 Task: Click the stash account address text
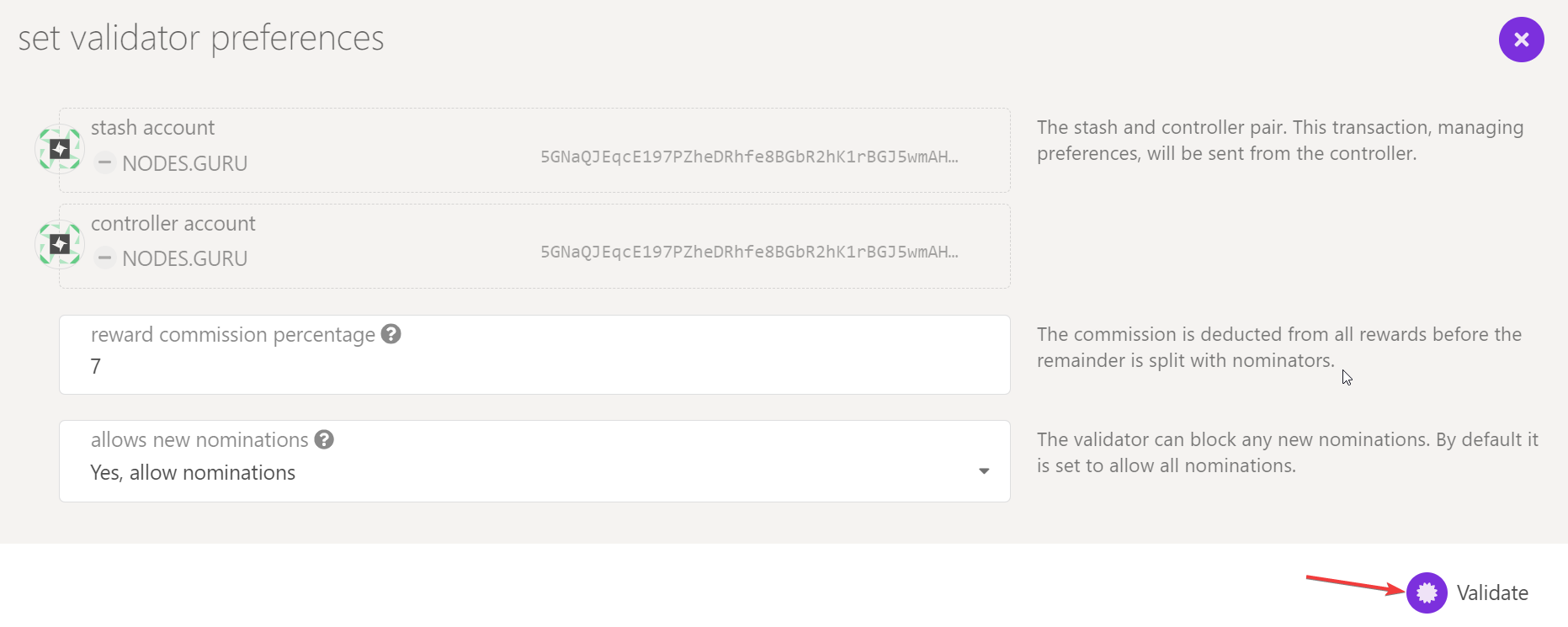[x=749, y=157]
